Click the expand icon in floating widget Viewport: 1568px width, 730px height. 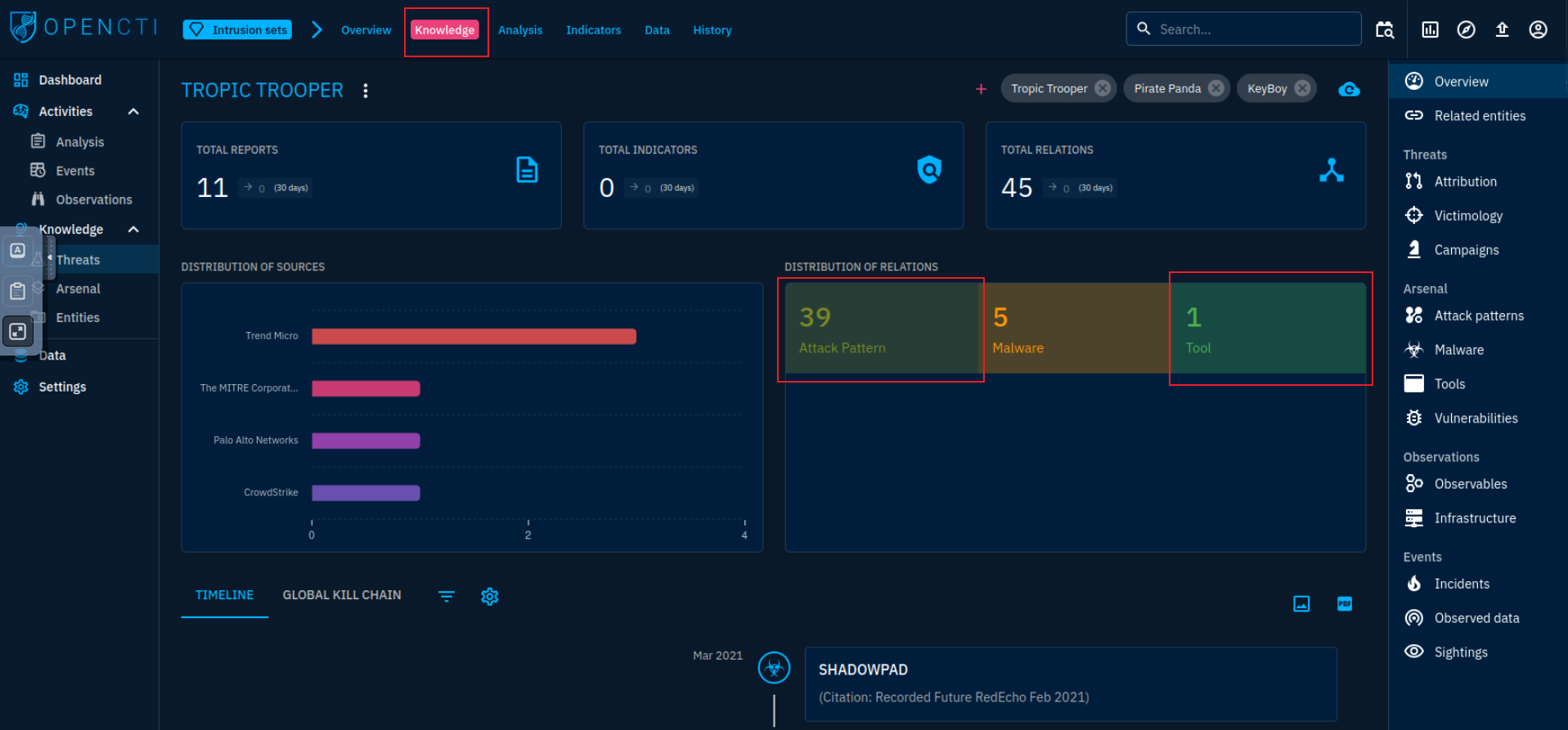17,331
